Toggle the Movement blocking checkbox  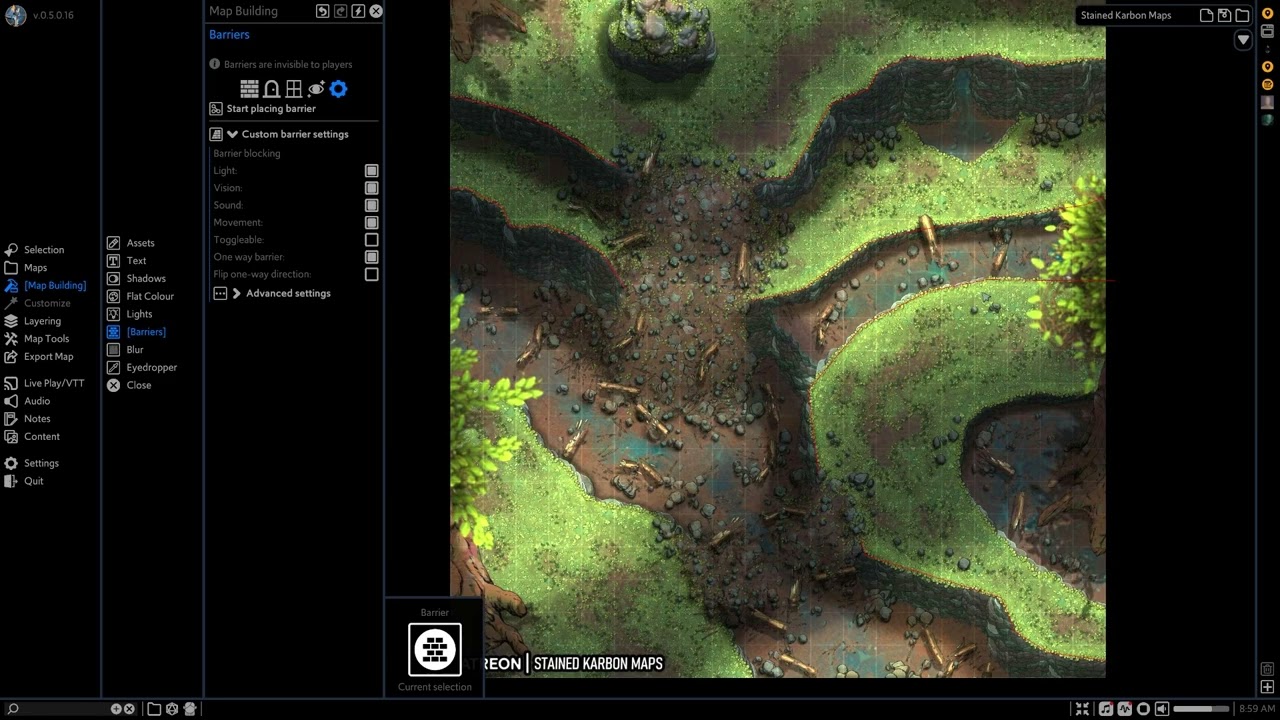pyautogui.click(x=372, y=223)
